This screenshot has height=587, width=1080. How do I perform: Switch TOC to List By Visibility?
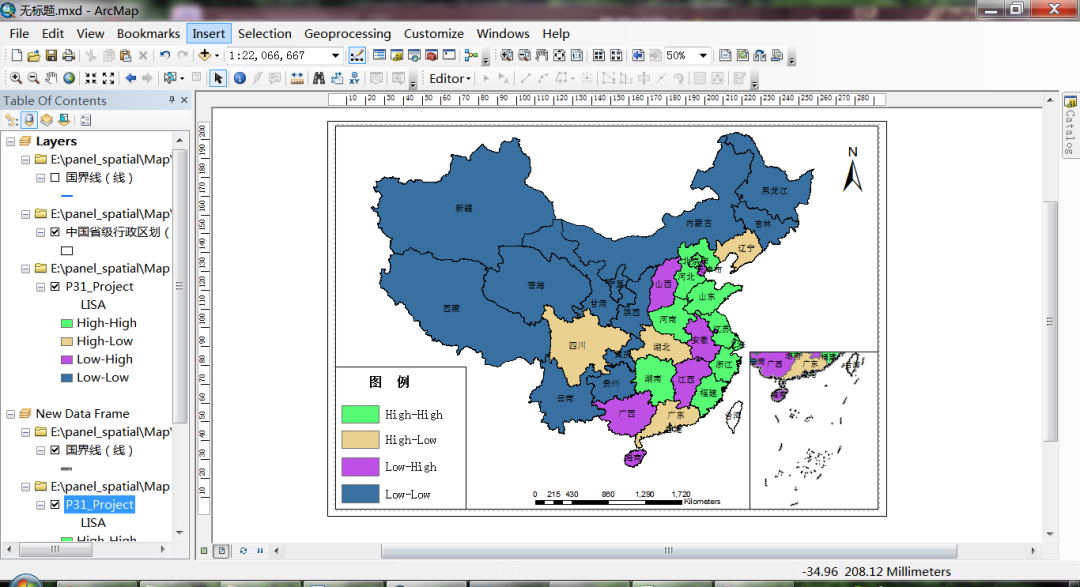click(x=46, y=121)
